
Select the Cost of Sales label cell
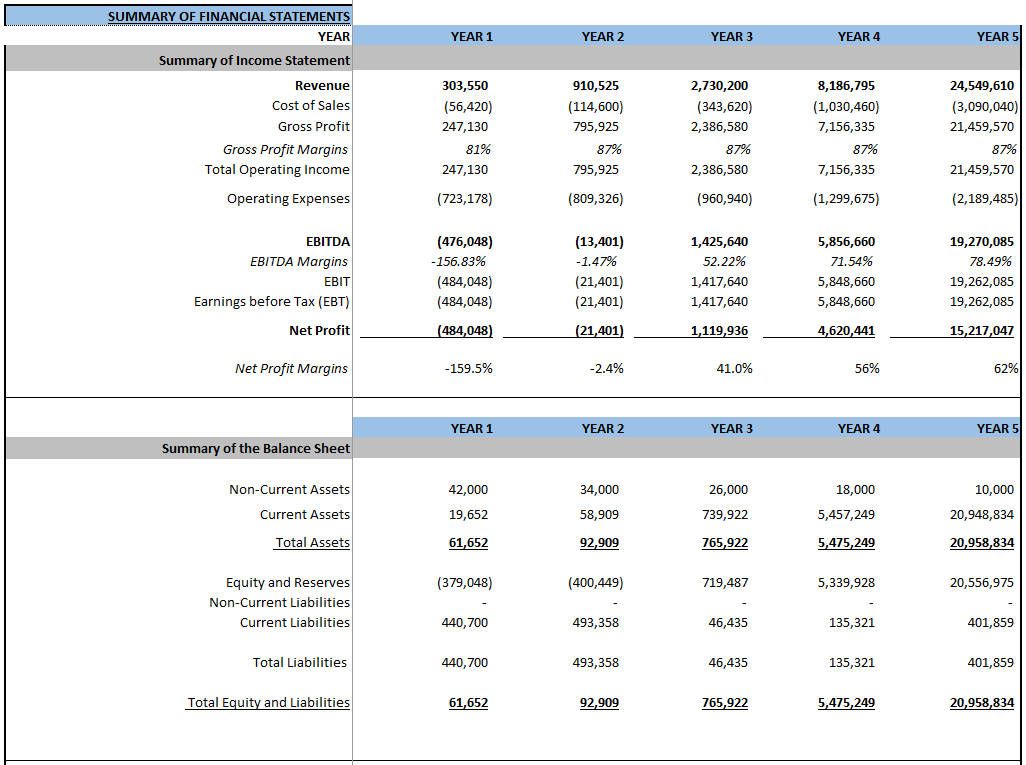point(310,105)
